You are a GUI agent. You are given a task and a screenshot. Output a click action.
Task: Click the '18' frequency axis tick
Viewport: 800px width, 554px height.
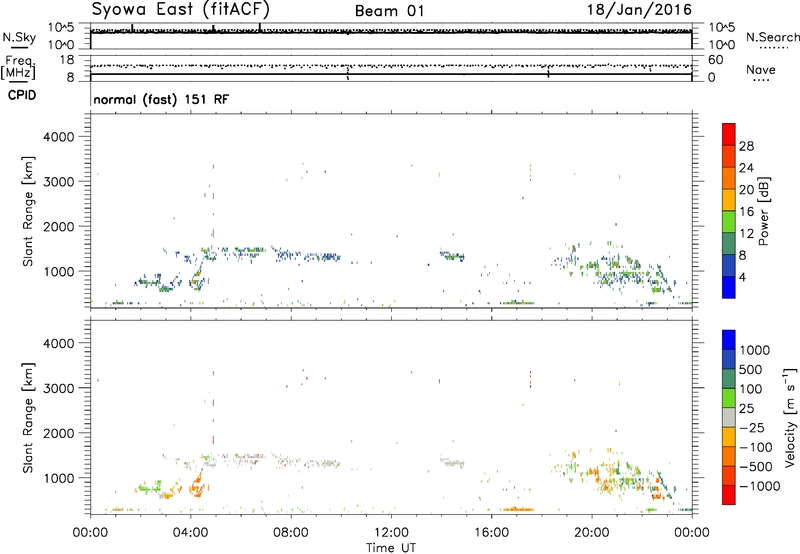pyautogui.click(x=67, y=60)
